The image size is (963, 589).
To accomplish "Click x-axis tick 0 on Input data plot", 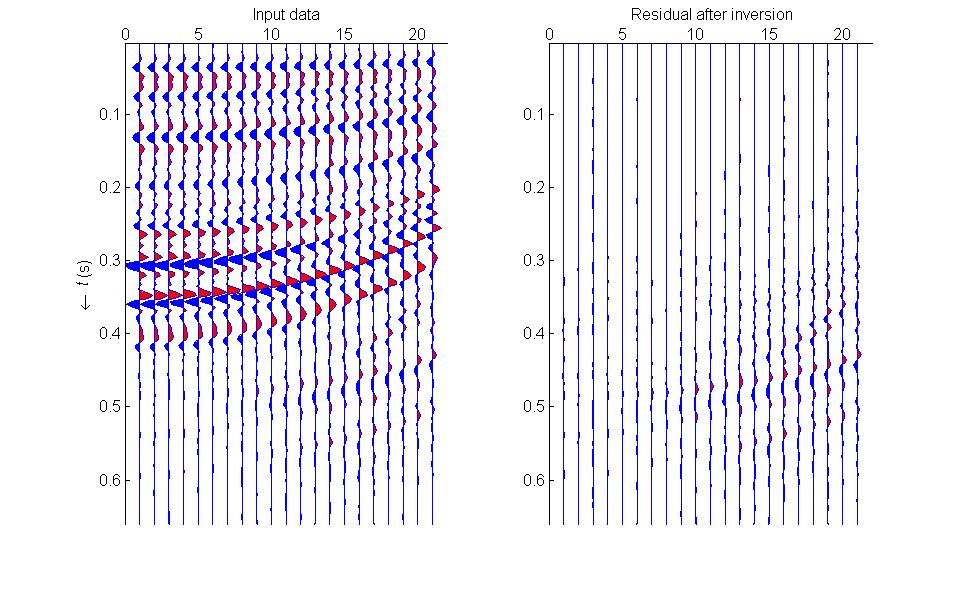I will pos(126,34).
